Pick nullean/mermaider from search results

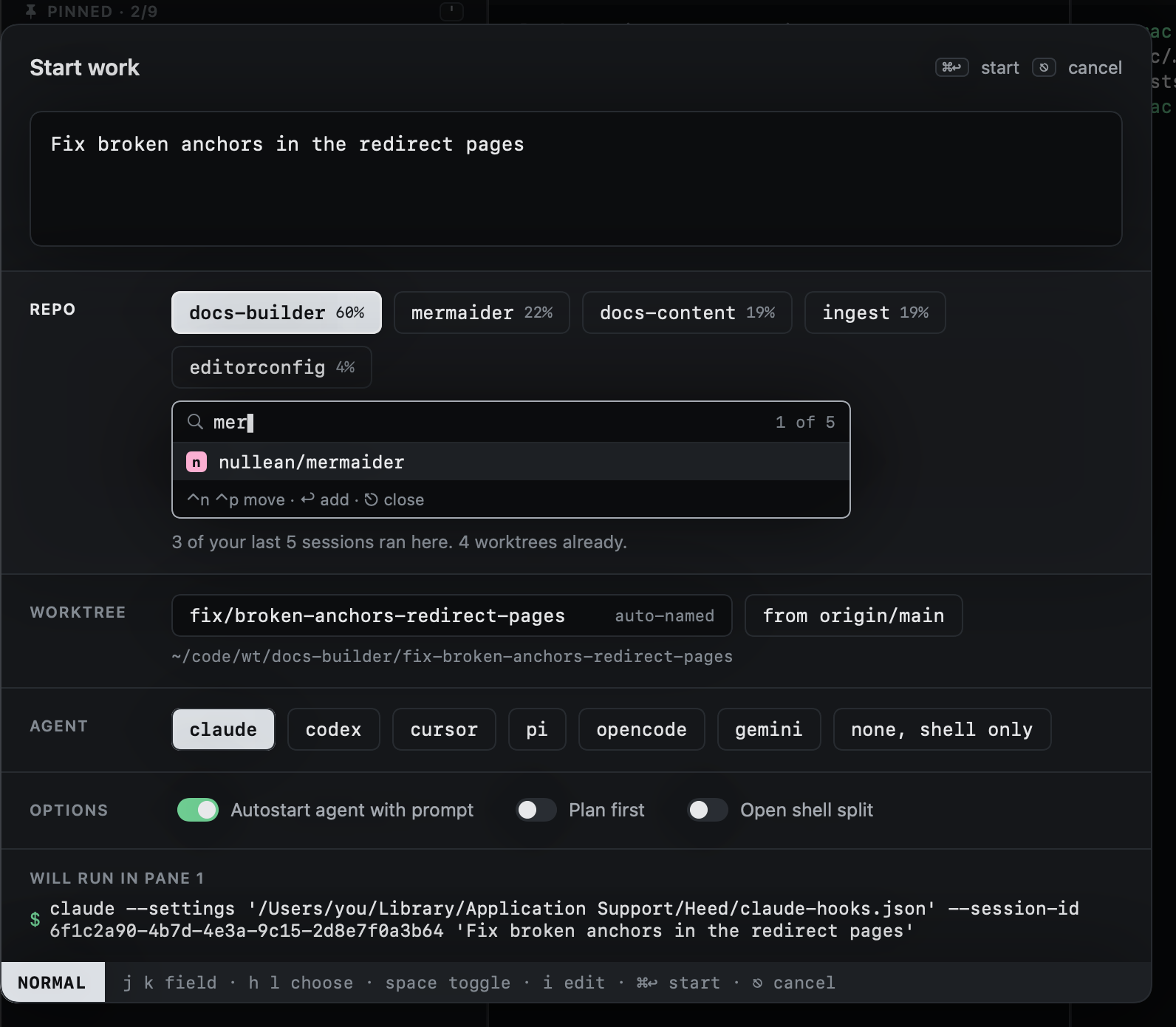tap(511, 462)
